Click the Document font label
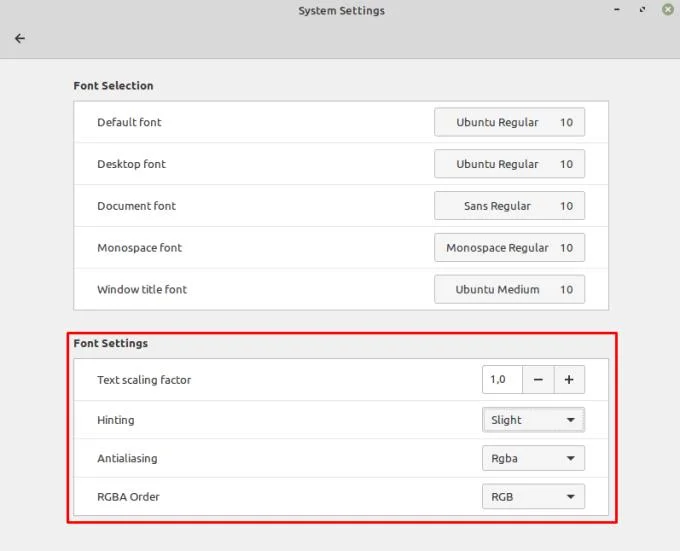680x551 pixels. (137, 206)
